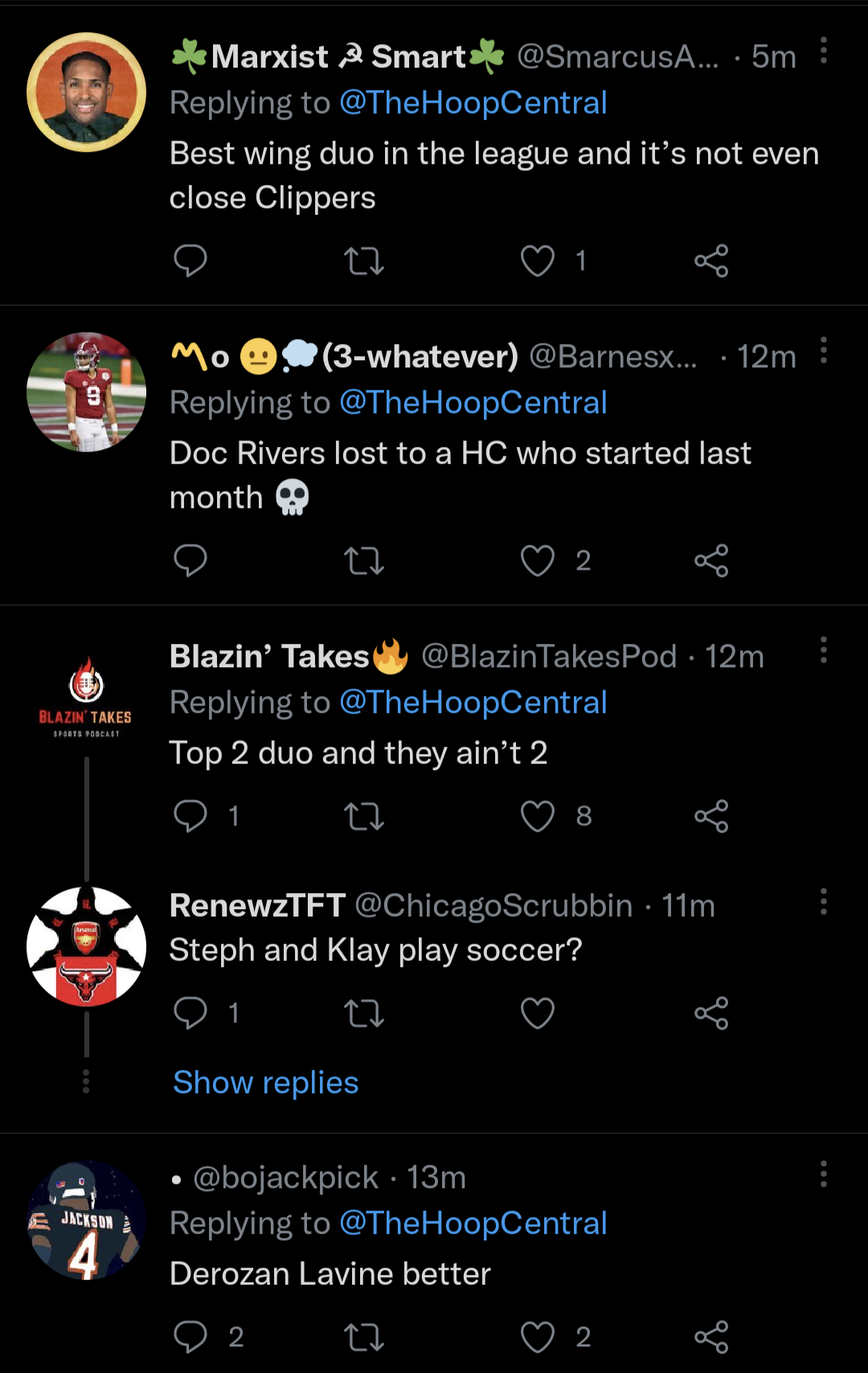868x1373 pixels.
Task: Reply to the 'Steph and Klay play soccer?' tweet
Action: pos(190,1013)
